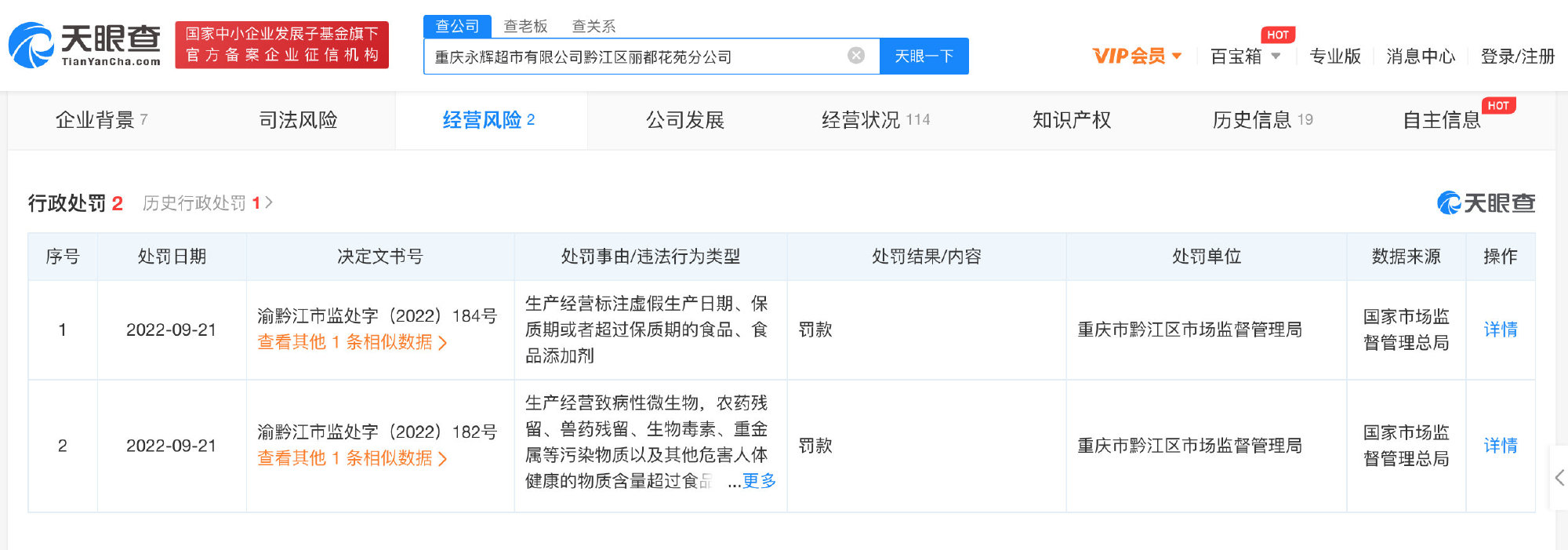Switch to the 查老板 search tab
The image size is (1568, 550).
(525, 26)
